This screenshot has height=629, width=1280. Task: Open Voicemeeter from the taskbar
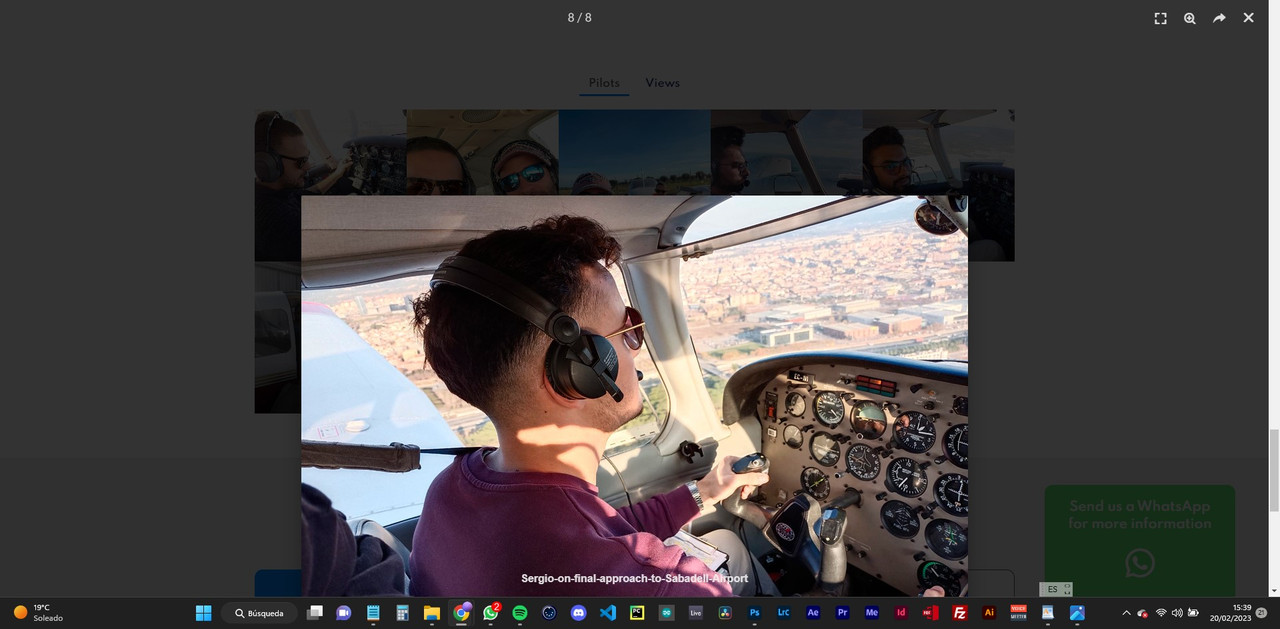[1019, 613]
